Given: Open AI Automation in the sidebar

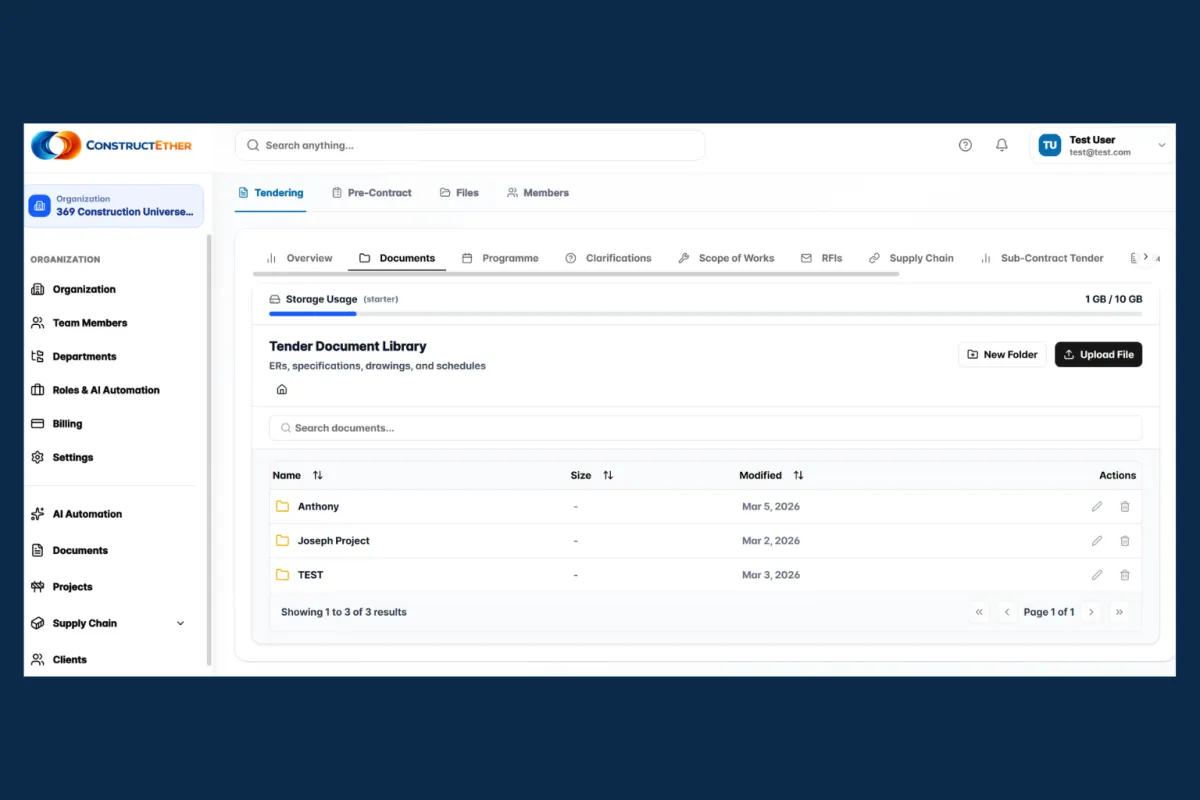Looking at the screenshot, I should (77, 514).
